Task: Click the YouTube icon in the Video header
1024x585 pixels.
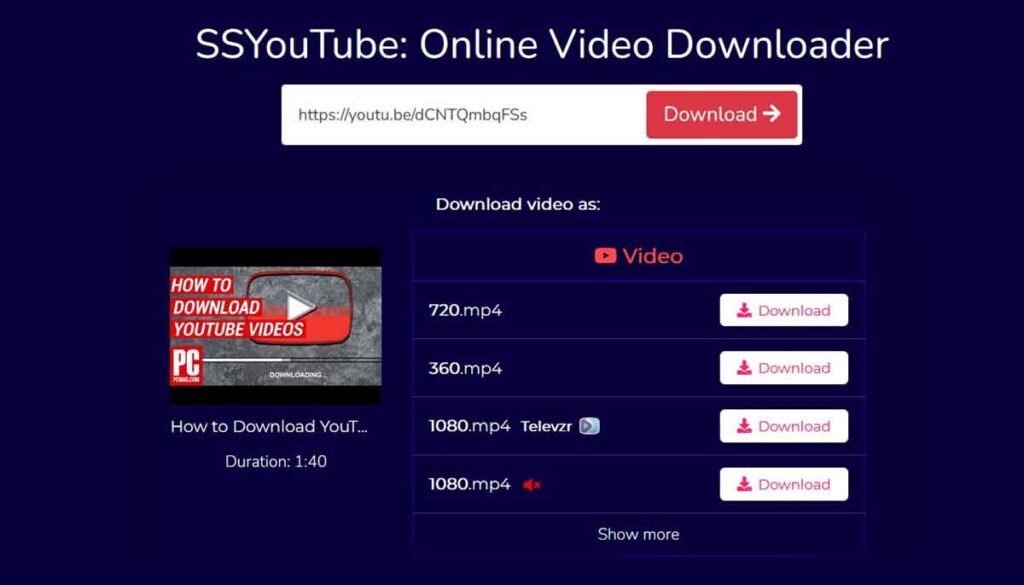Action: tap(606, 256)
